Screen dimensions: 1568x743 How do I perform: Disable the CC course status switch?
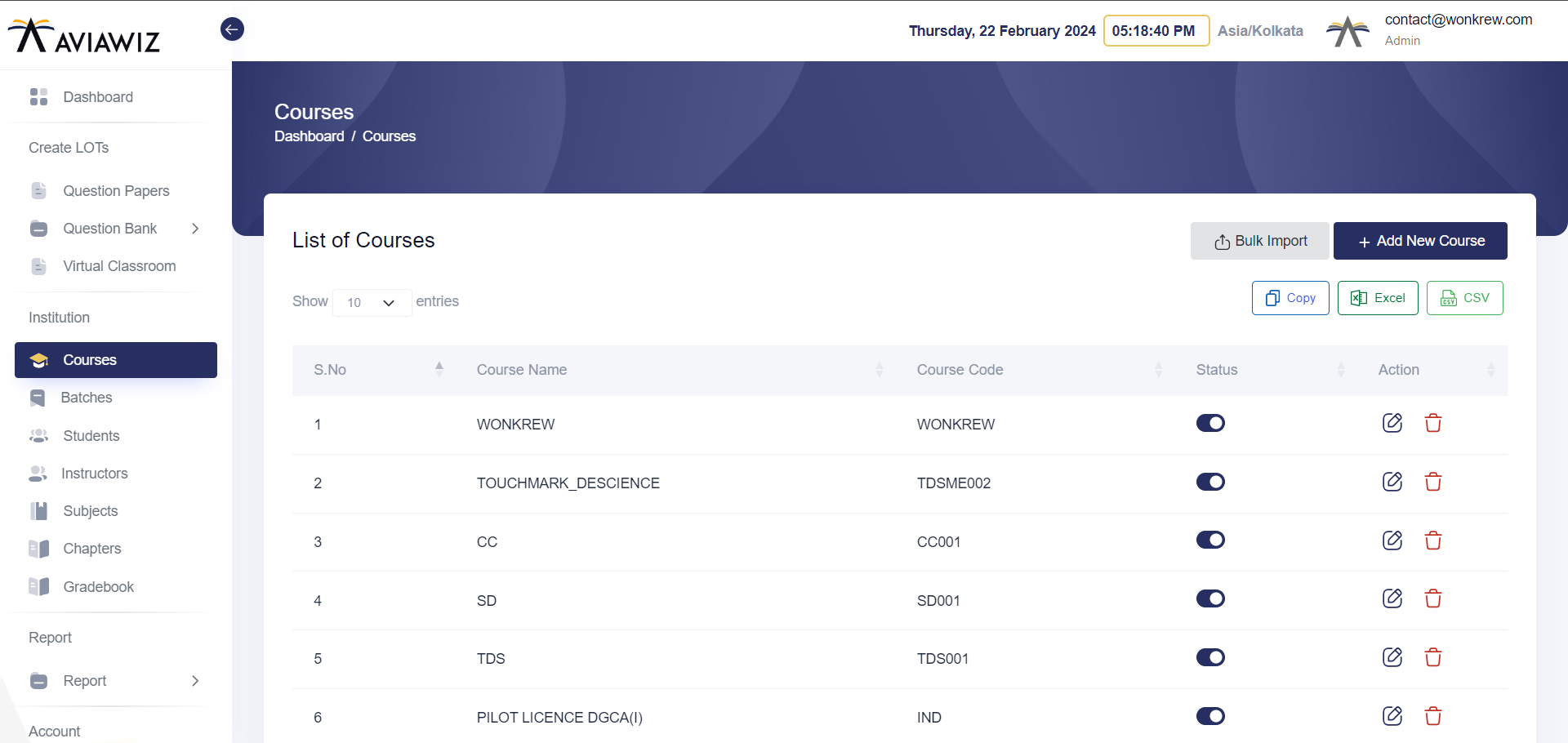[1210, 540]
